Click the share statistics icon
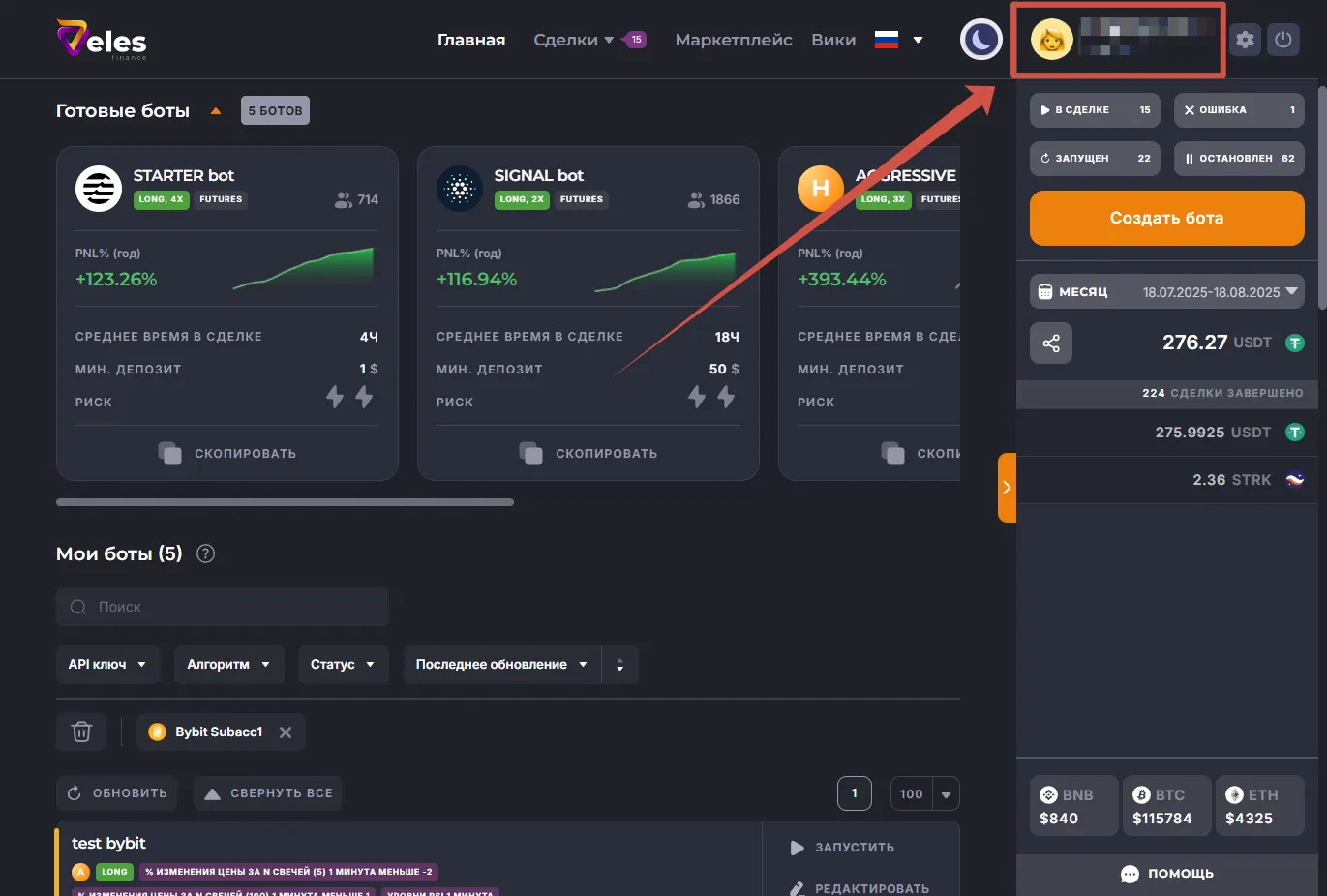Image resolution: width=1327 pixels, height=896 pixels. [1051, 343]
